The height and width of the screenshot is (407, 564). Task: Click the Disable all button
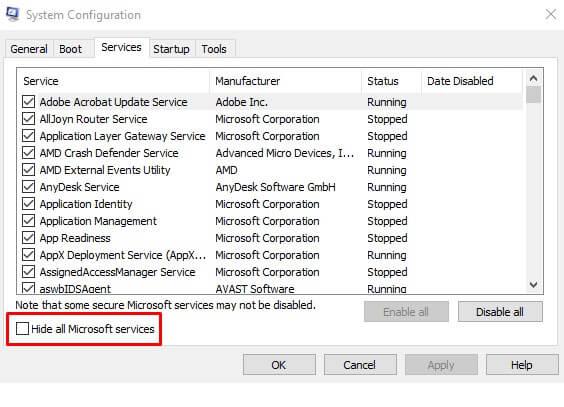pyautogui.click(x=500, y=312)
